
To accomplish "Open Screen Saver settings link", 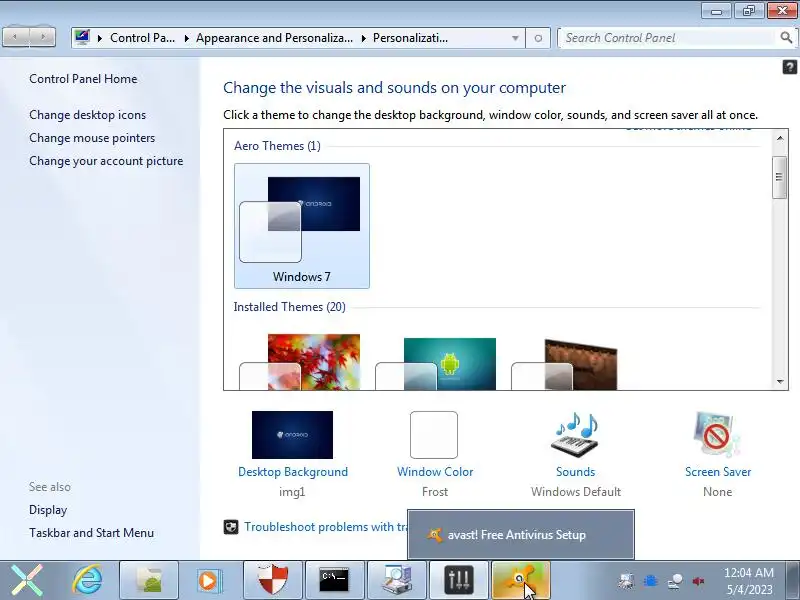I will pos(718,472).
